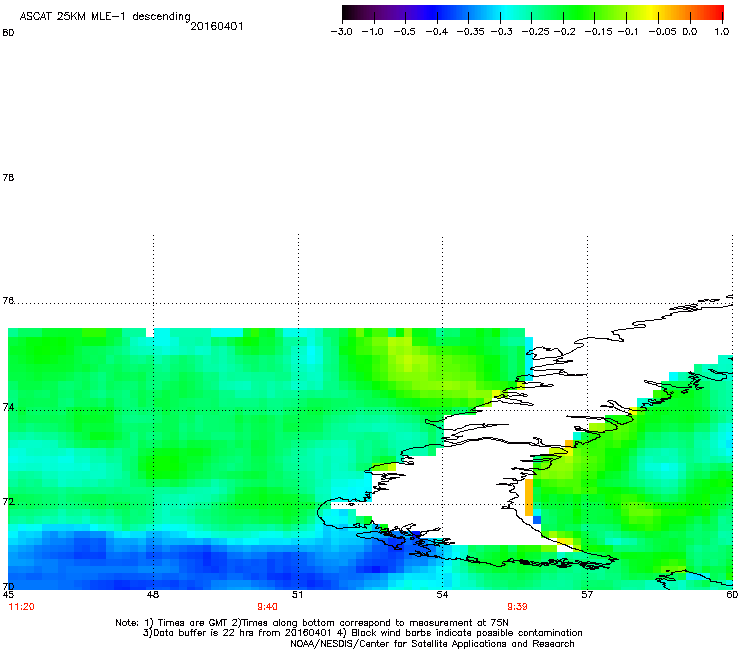740x650 pixels.
Task: Click the title text "ASCAT 25KM MLE-1 descending"
Action: click(105, 17)
